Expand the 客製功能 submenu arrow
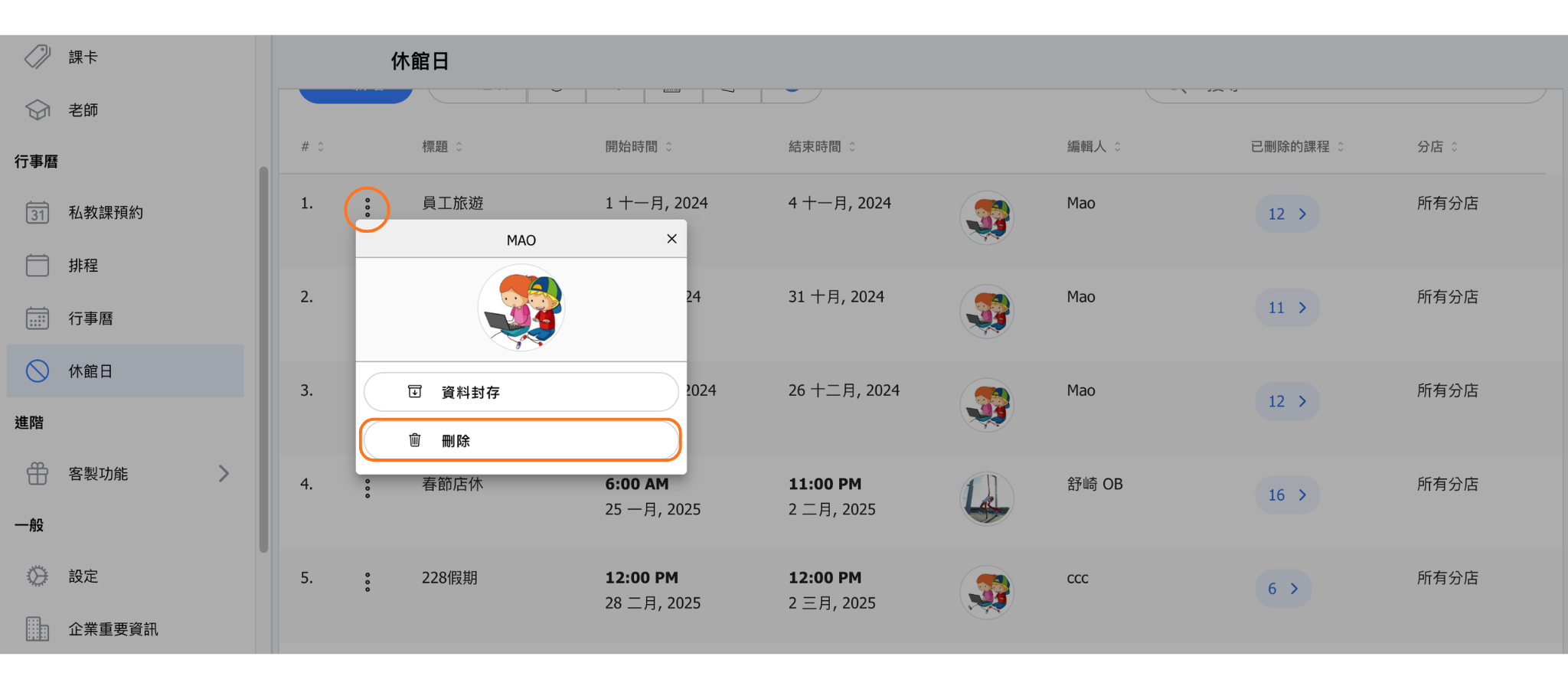Viewport: 1568px width, 689px height. [x=224, y=474]
